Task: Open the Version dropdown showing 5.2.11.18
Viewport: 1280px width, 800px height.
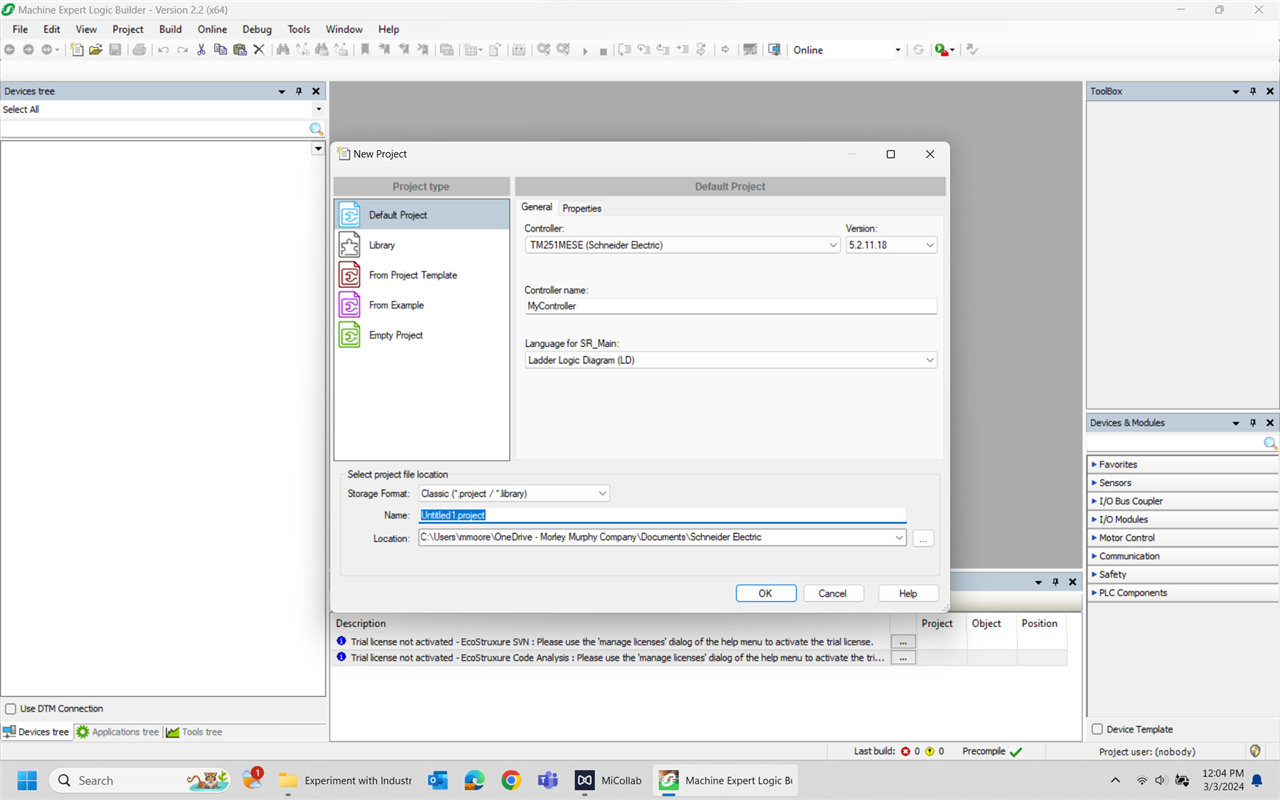Action: pos(930,245)
